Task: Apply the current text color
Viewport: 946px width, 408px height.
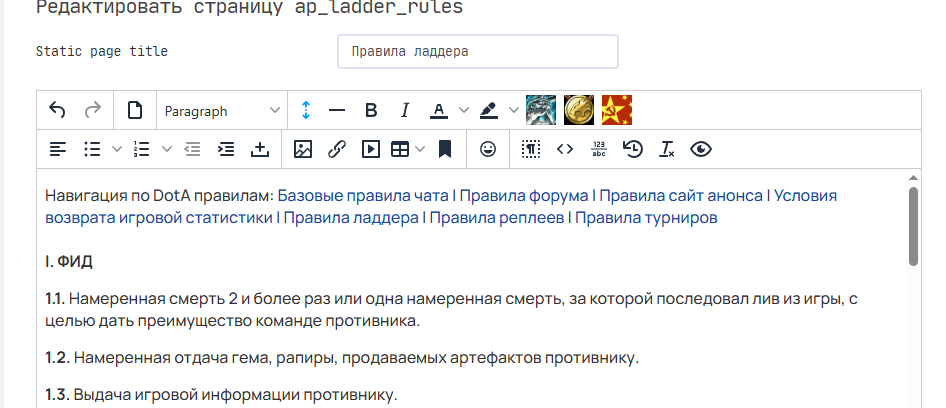Action: pos(439,110)
